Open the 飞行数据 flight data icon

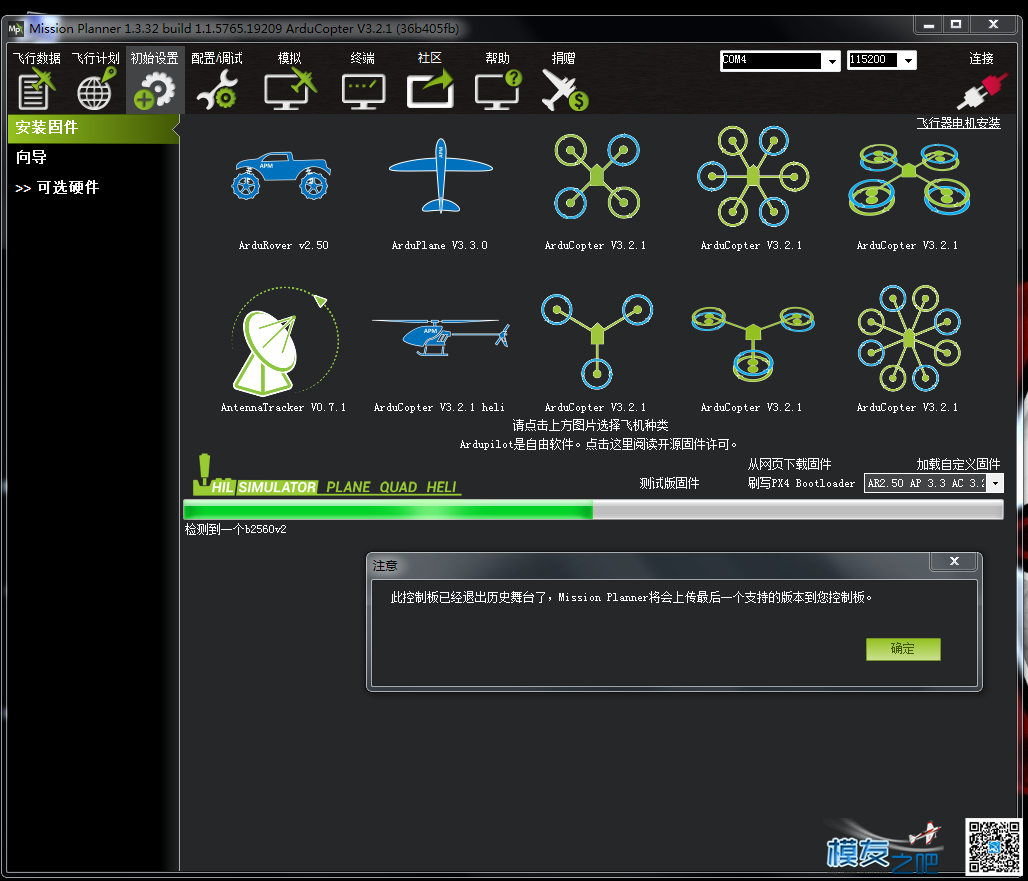36,90
